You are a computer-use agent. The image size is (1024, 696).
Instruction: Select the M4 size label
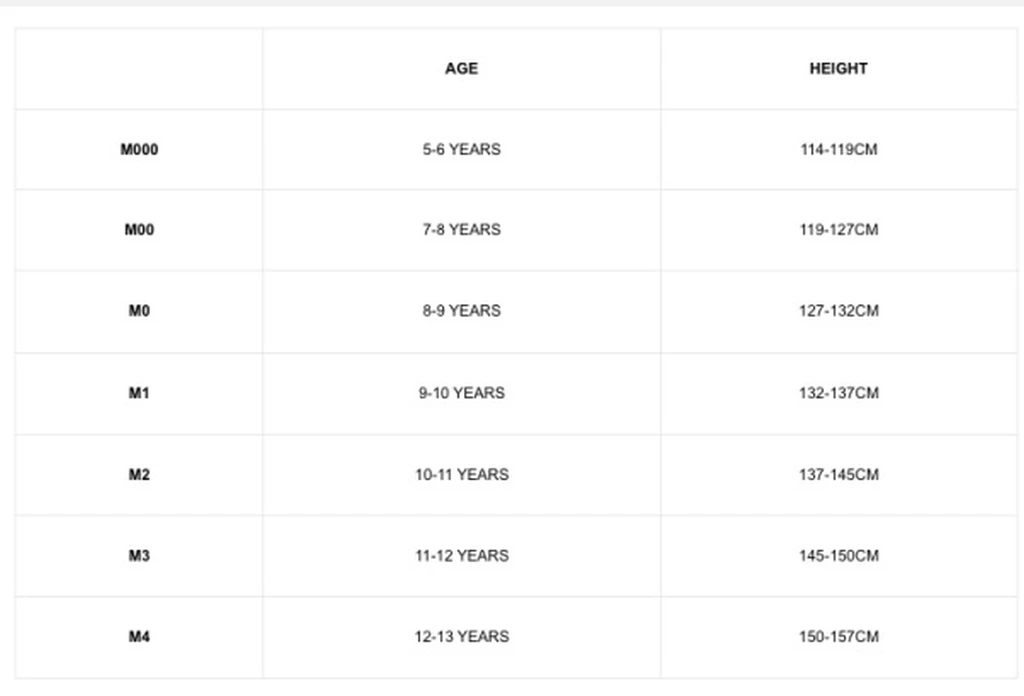click(139, 636)
